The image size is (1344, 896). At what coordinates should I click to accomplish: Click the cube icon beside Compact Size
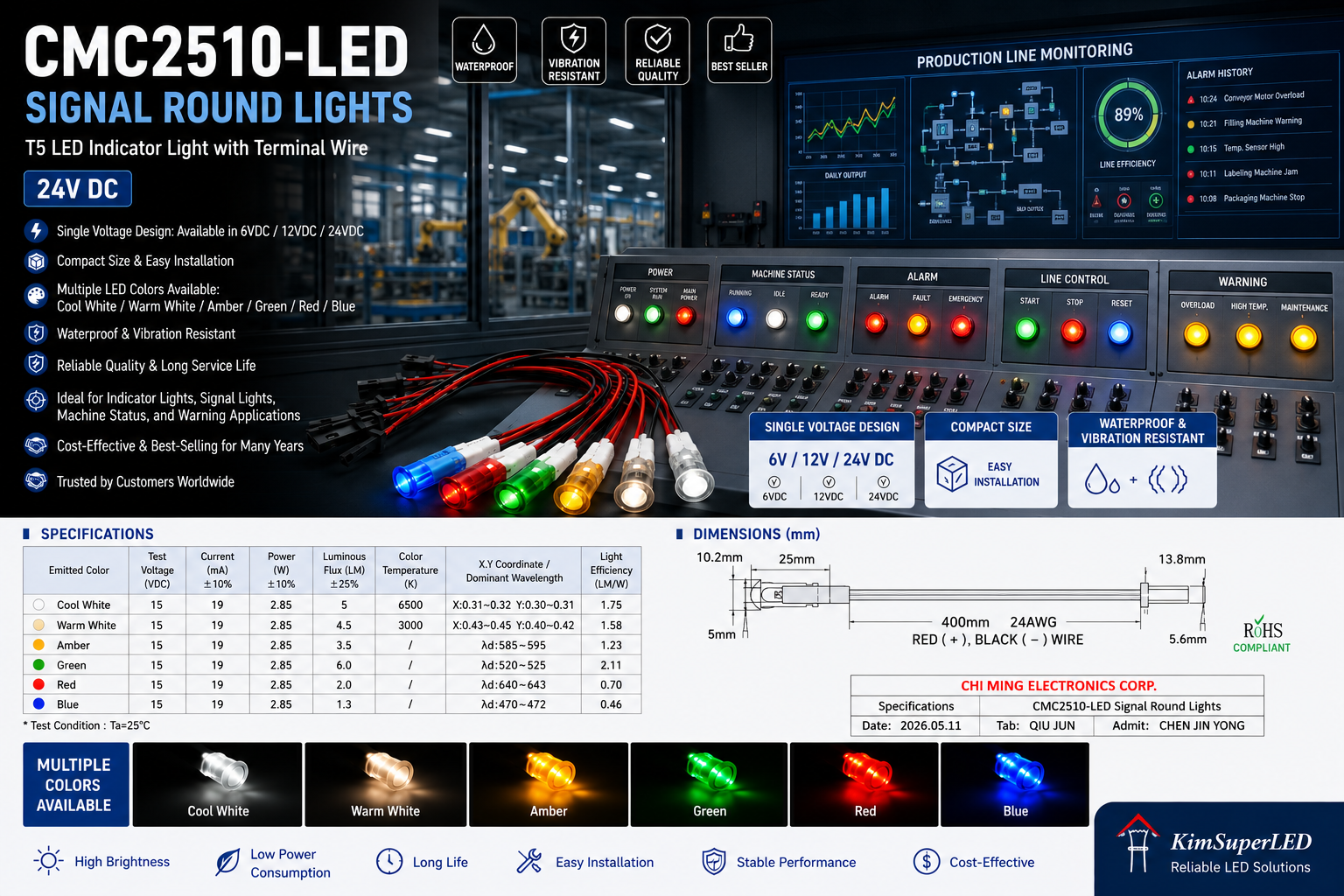(x=36, y=261)
